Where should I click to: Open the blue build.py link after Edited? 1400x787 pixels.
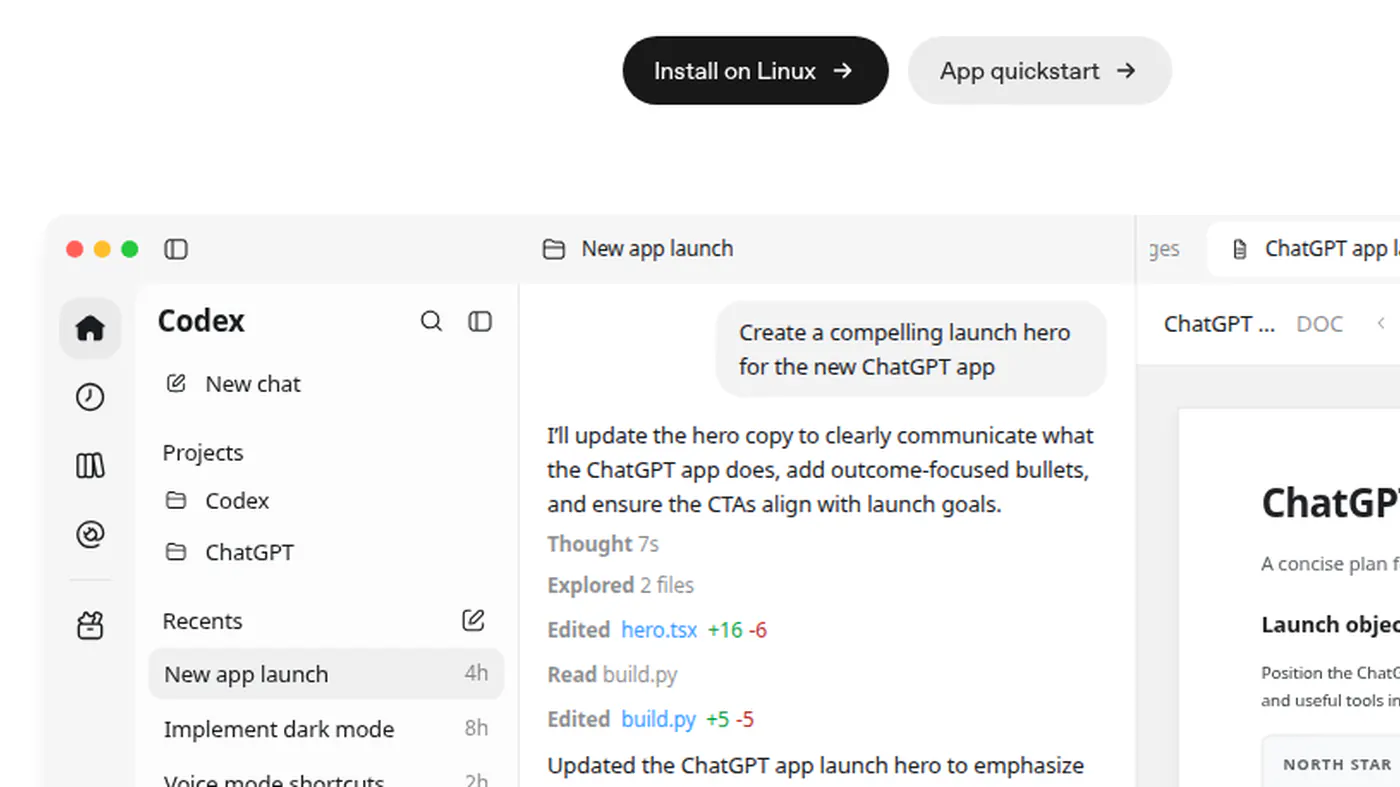point(659,719)
